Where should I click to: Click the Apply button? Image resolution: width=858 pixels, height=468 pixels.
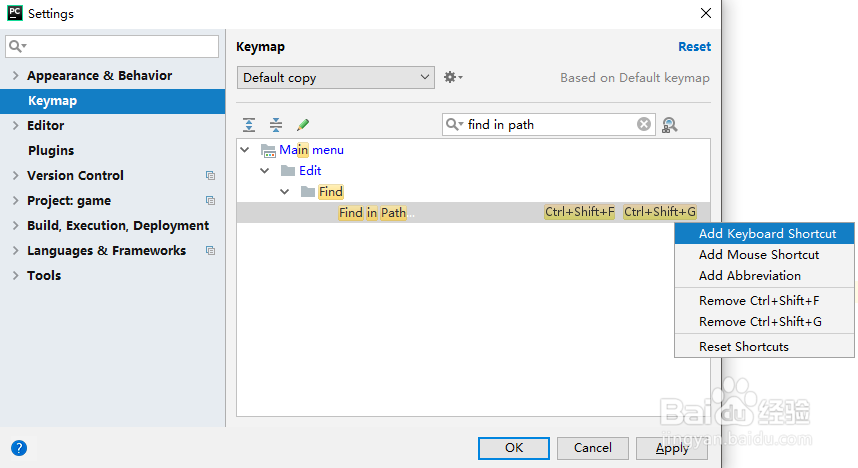672,448
